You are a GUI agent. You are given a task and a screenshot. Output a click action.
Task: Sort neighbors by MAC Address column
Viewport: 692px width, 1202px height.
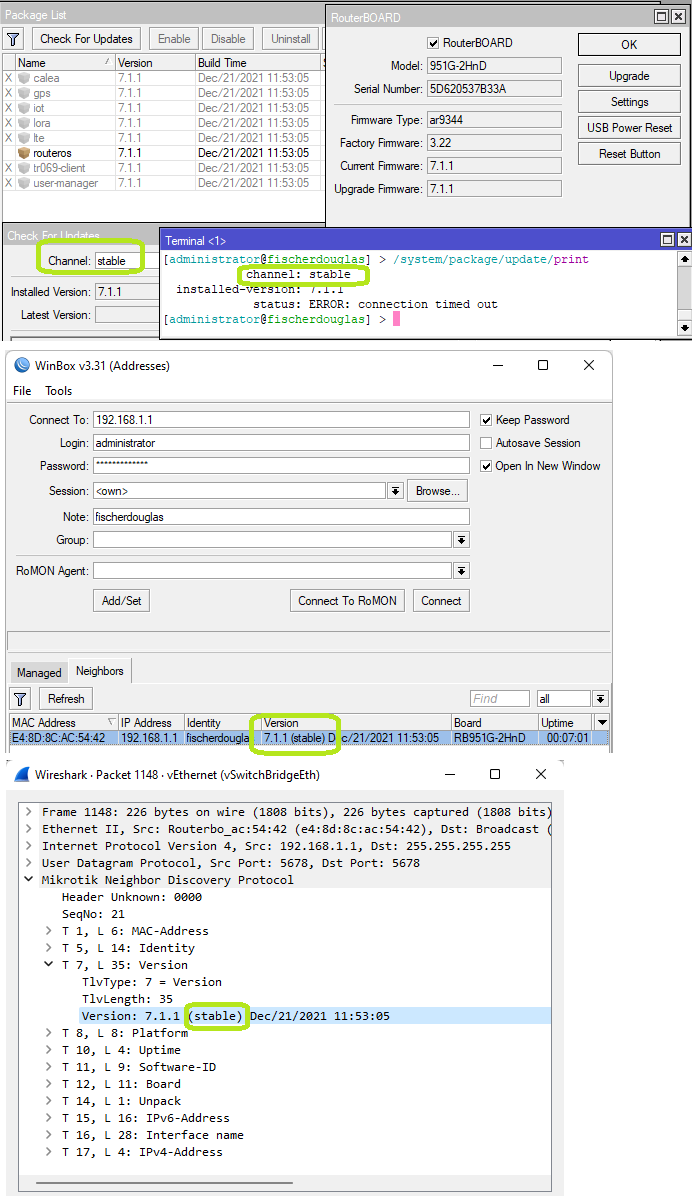coord(64,722)
